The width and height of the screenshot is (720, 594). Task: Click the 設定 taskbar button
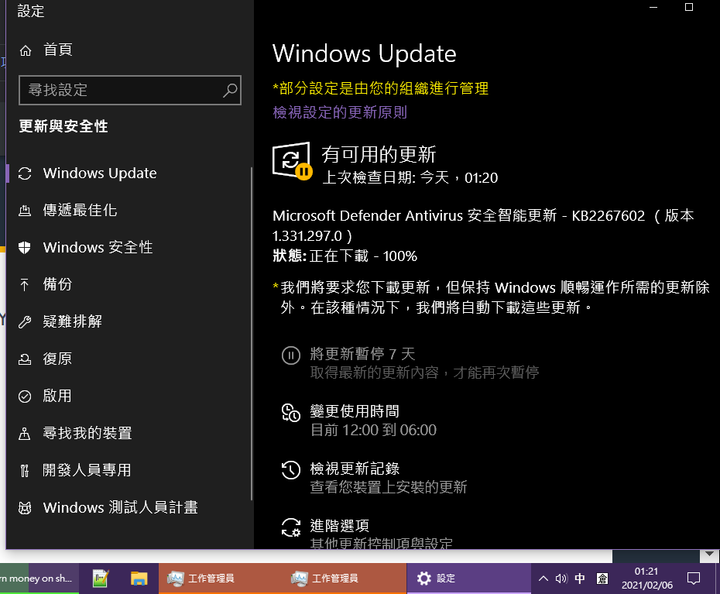click(469, 578)
